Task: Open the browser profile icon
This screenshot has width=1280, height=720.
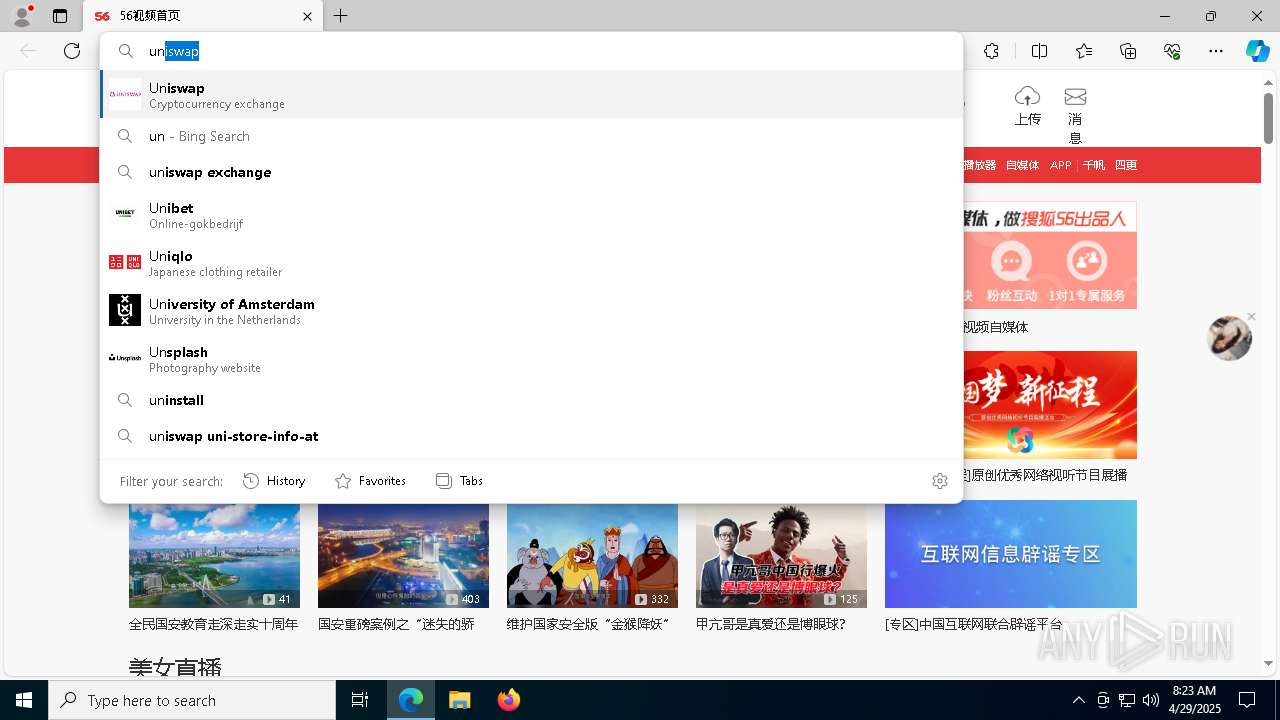Action: [x=21, y=16]
